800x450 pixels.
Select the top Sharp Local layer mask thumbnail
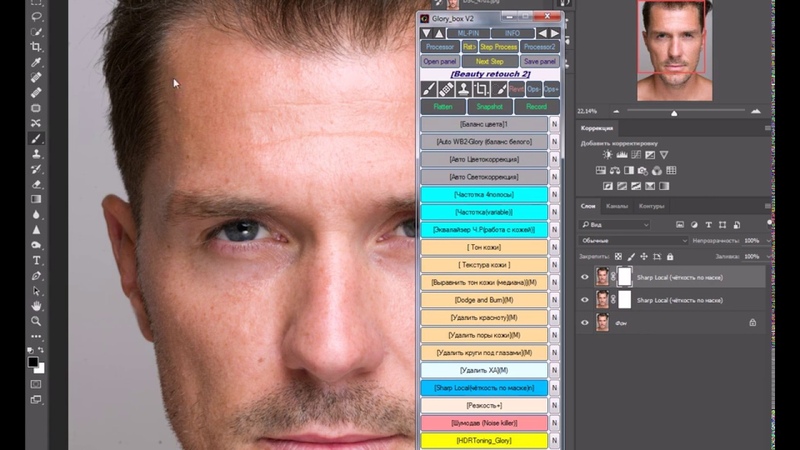tap(624, 277)
